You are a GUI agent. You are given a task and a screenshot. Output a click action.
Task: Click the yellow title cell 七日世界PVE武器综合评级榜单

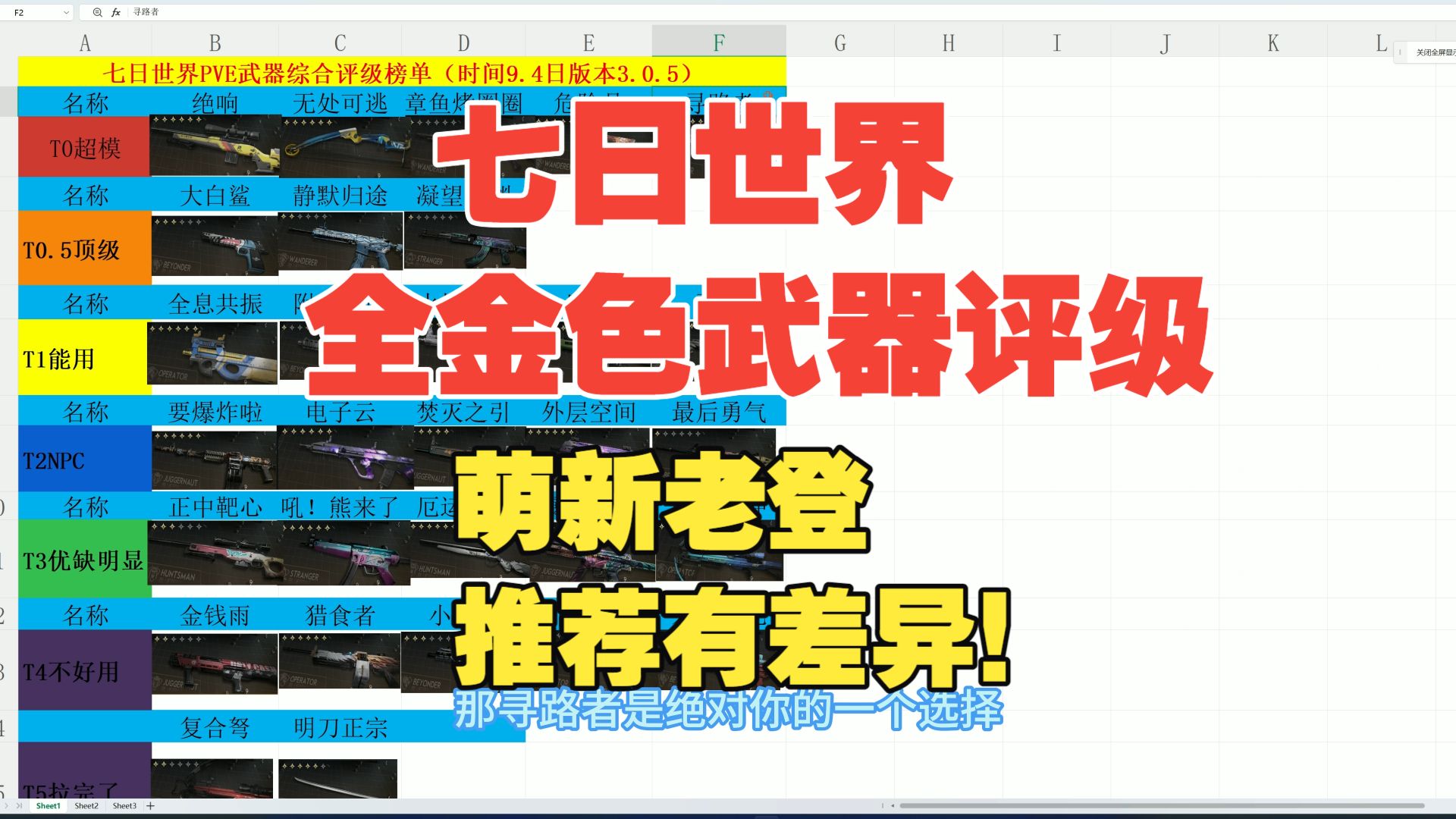(402, 73)
